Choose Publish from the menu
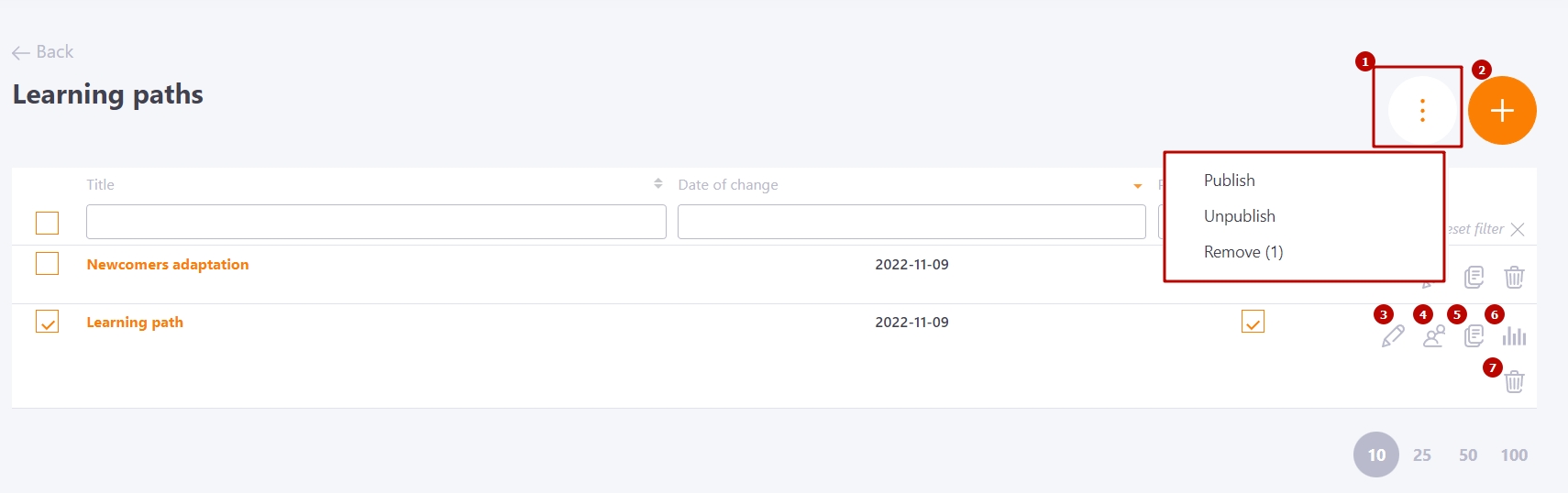 click(1229, 181)
